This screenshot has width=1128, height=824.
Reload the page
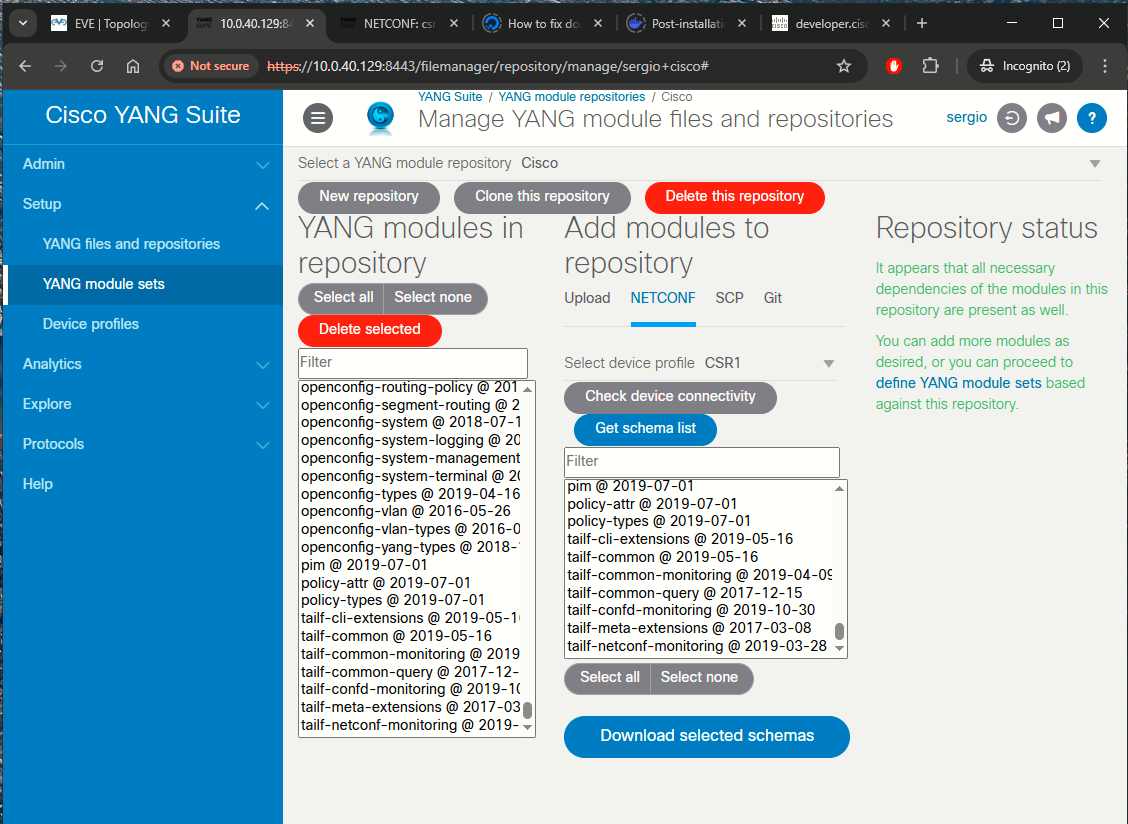pos(97,66)
